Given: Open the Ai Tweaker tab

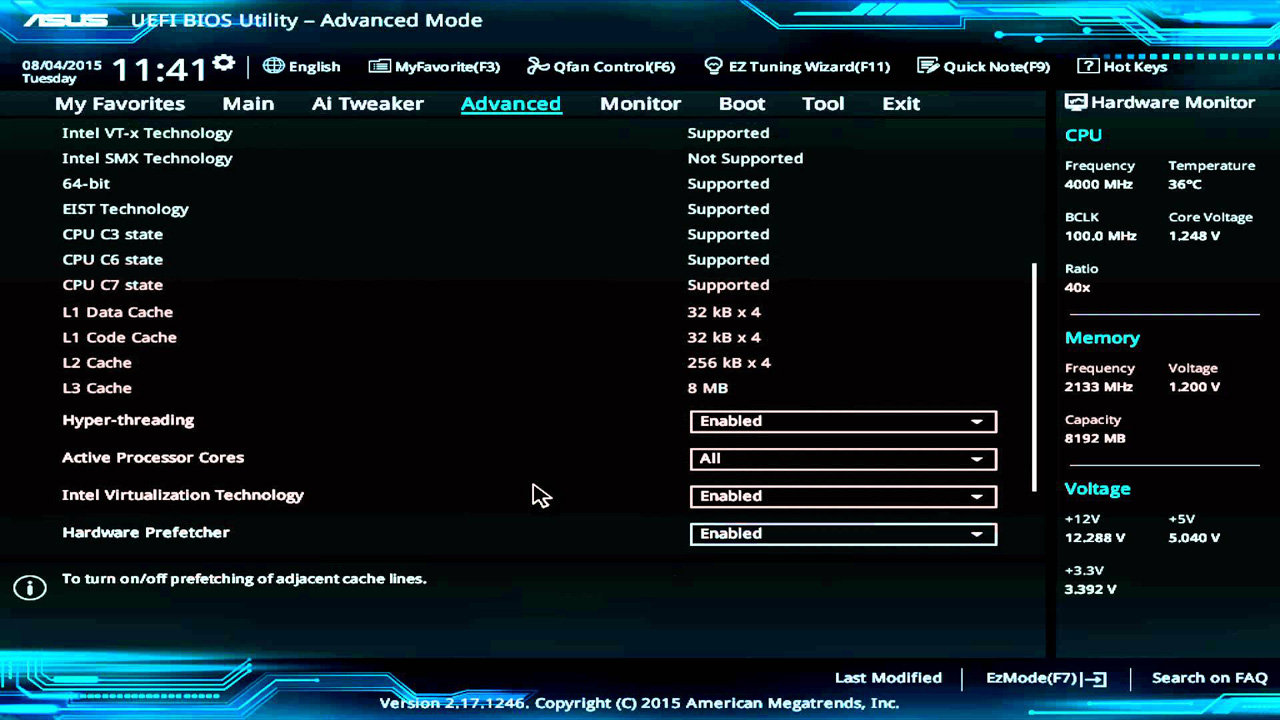Looking at the screenshot, I should click(368, 104).
